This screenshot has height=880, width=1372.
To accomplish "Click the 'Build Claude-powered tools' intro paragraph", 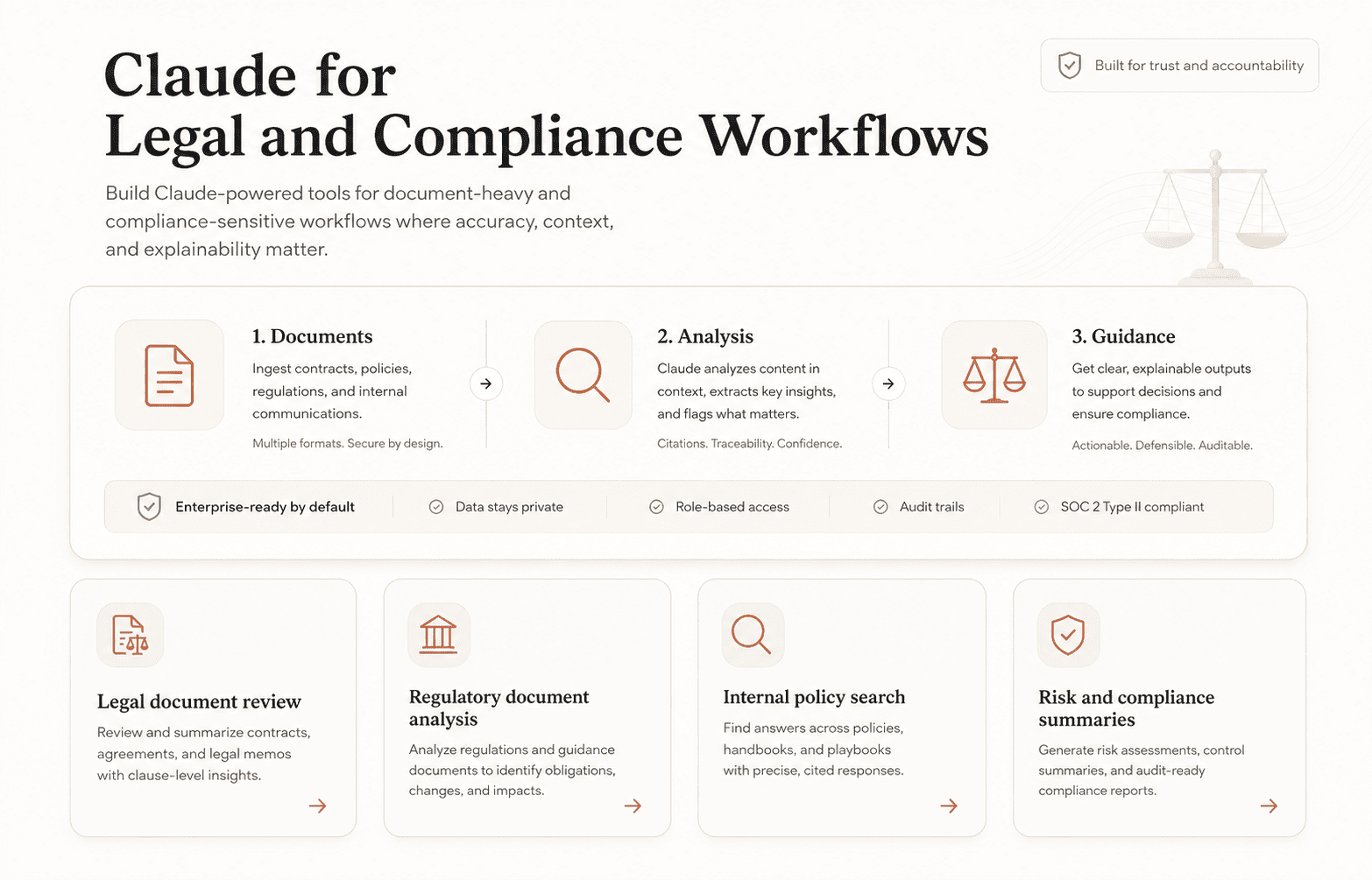I will 359,222.
